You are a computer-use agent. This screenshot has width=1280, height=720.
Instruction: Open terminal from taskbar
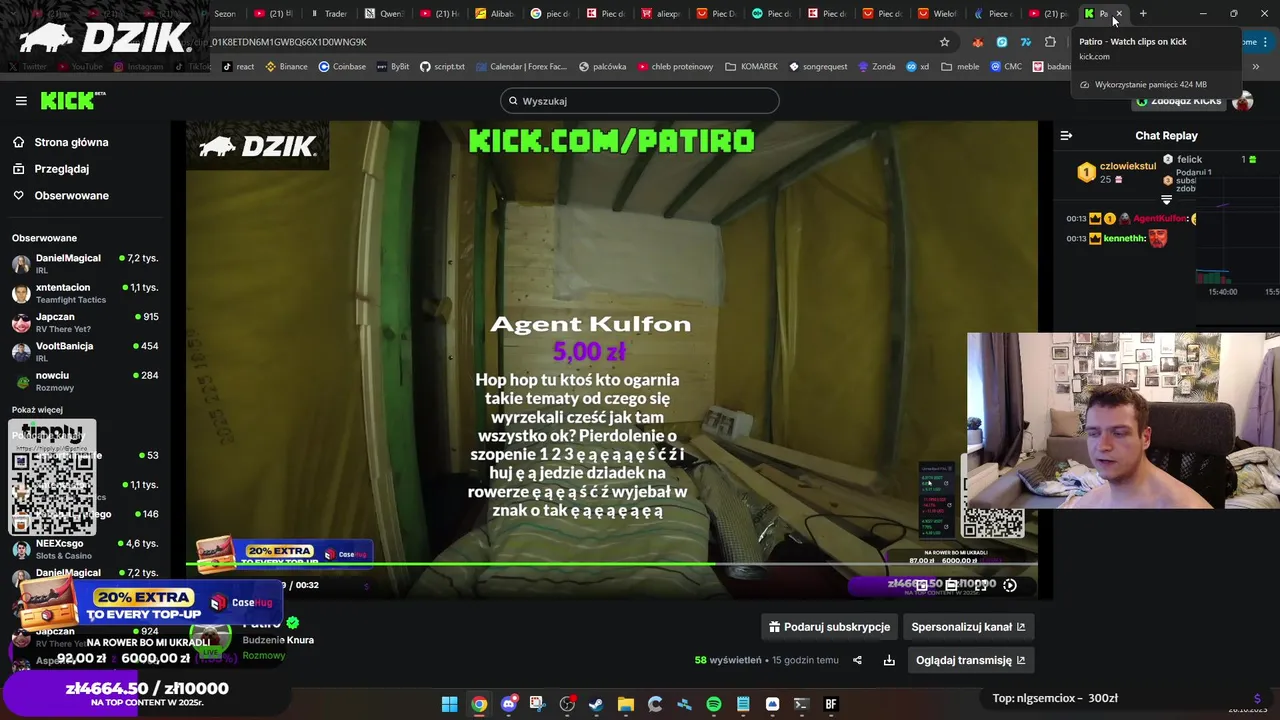point(801,704)
